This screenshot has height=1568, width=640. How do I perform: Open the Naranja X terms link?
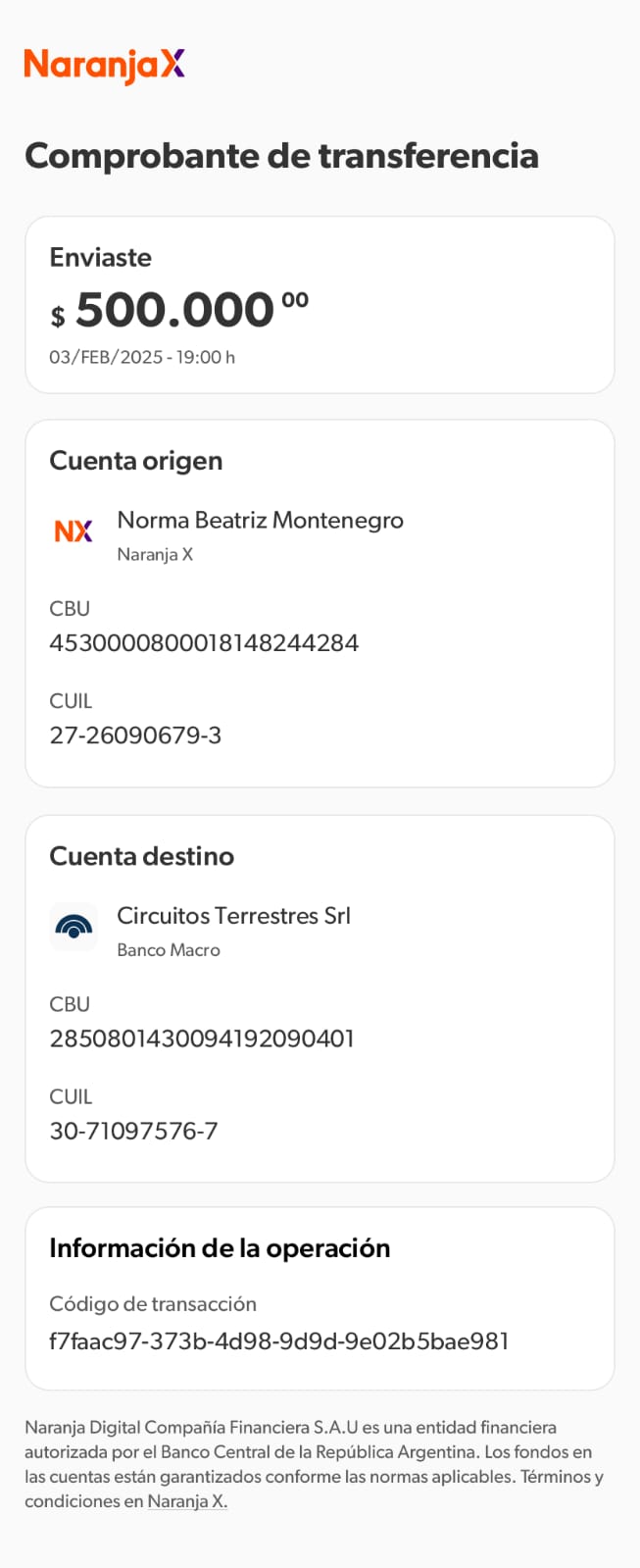pyautogui.click(x=187, y=1501)
